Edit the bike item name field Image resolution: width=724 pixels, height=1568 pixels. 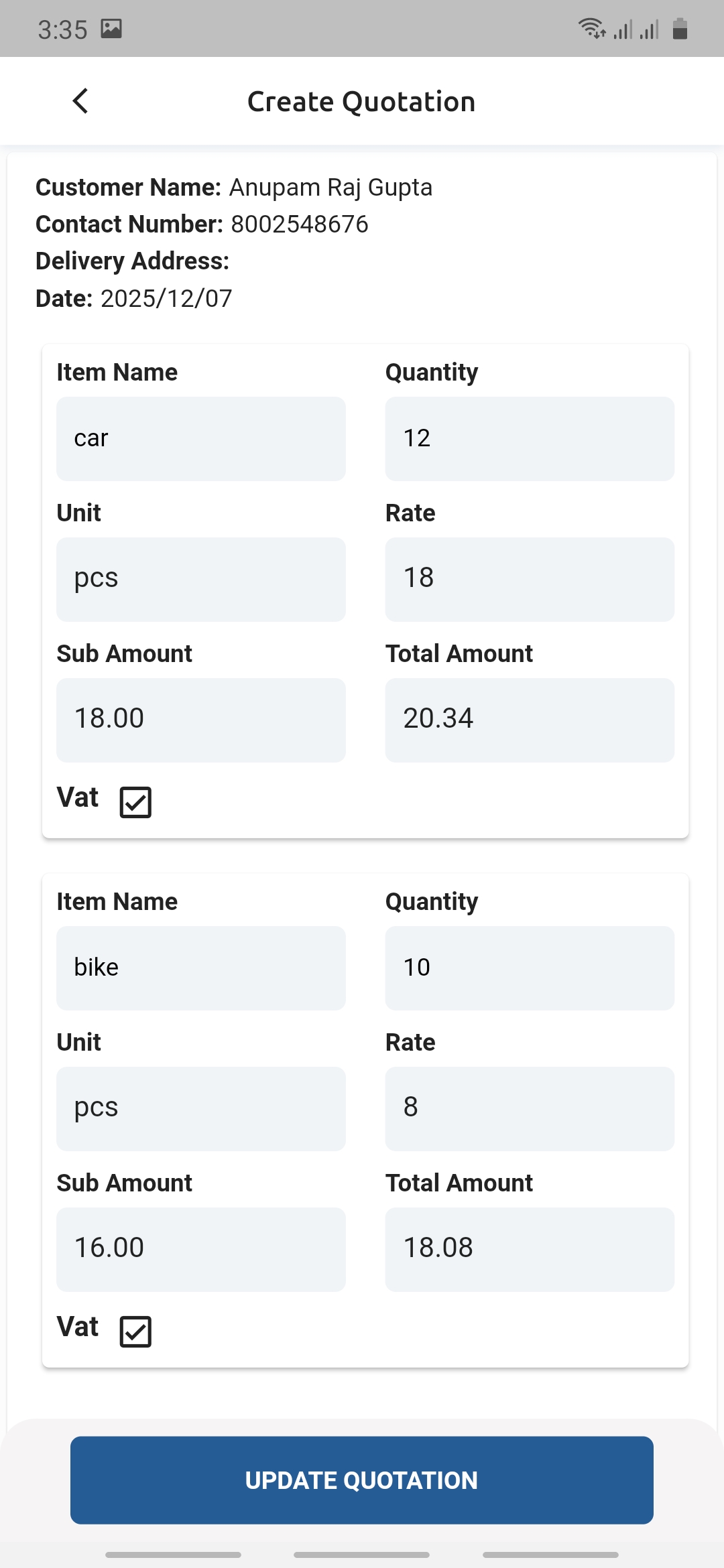pyautogui.click(x=201, y=968)
